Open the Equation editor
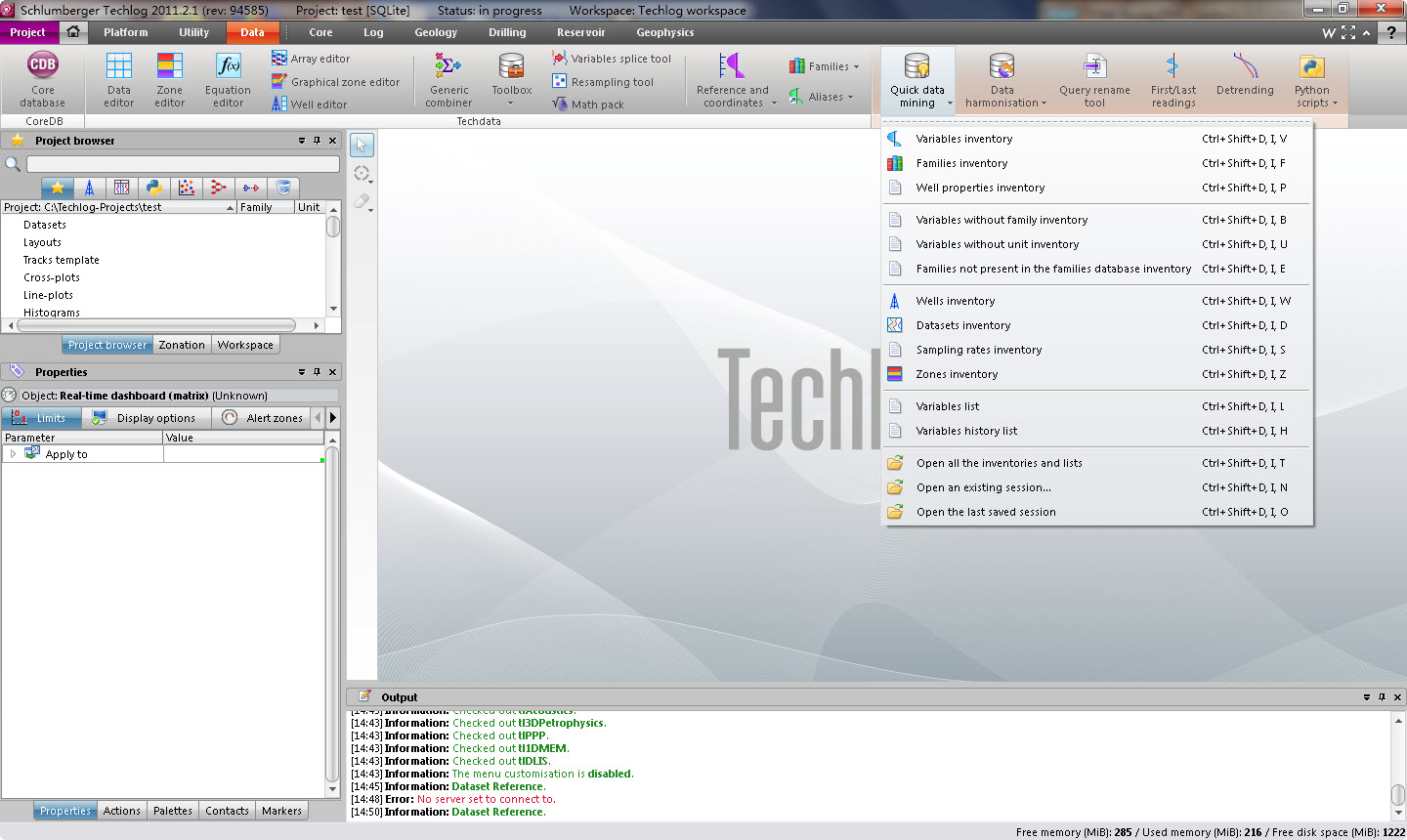 point(228,80)
